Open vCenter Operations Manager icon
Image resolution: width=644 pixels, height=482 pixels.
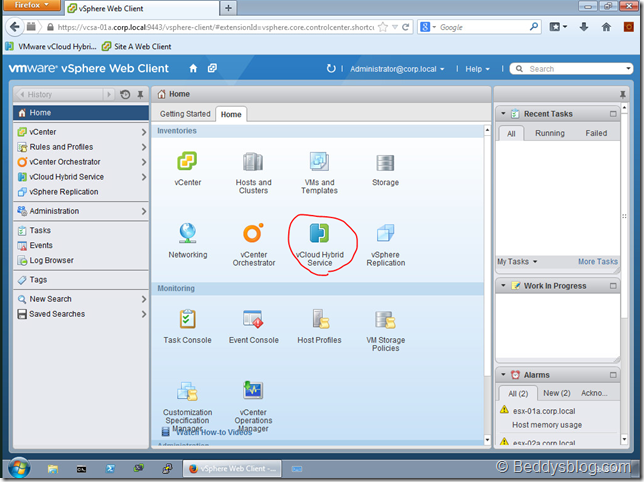point(253,390)
